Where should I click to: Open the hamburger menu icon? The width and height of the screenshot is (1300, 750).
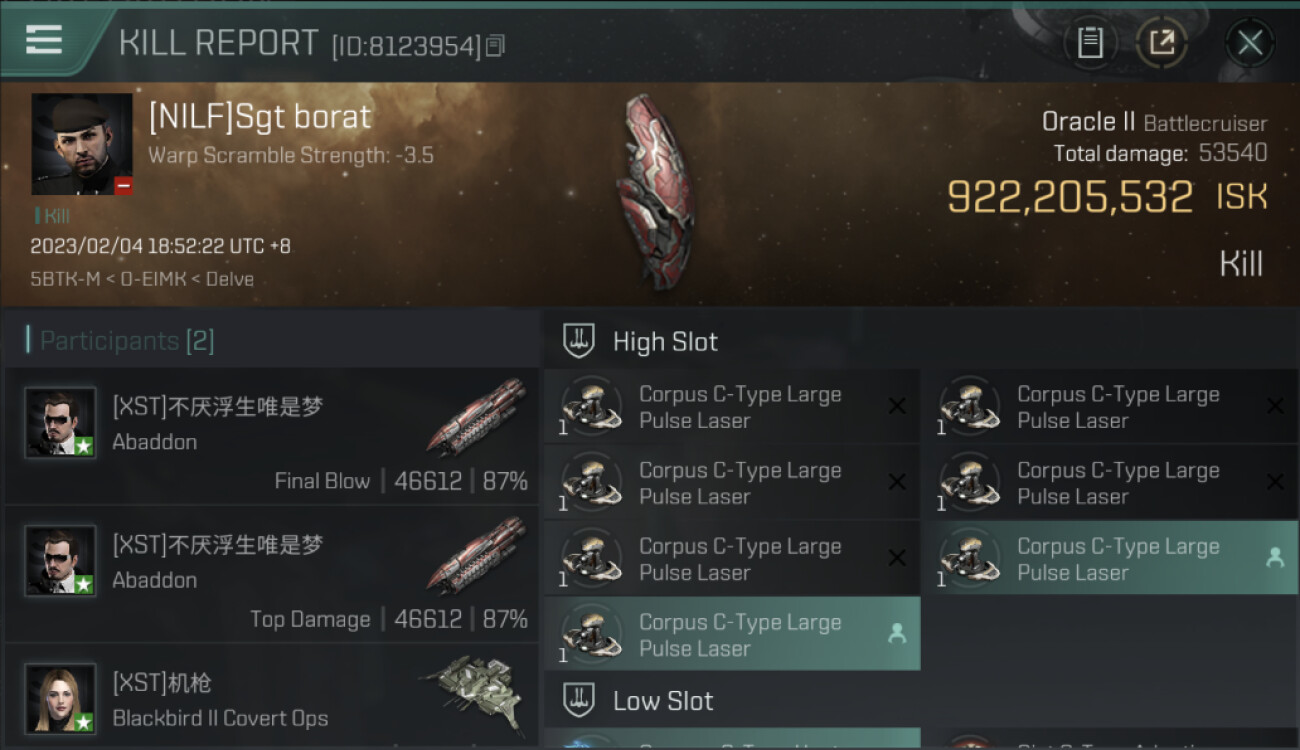pos(43,40)
